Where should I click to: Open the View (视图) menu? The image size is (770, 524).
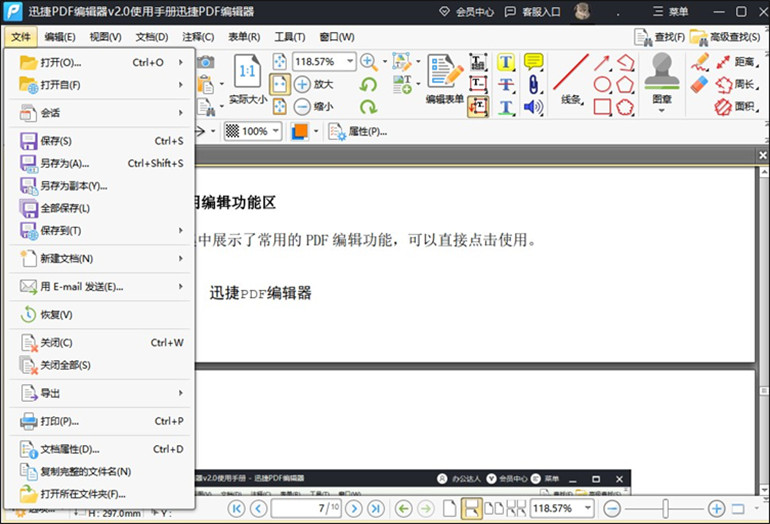pos(106,37)
